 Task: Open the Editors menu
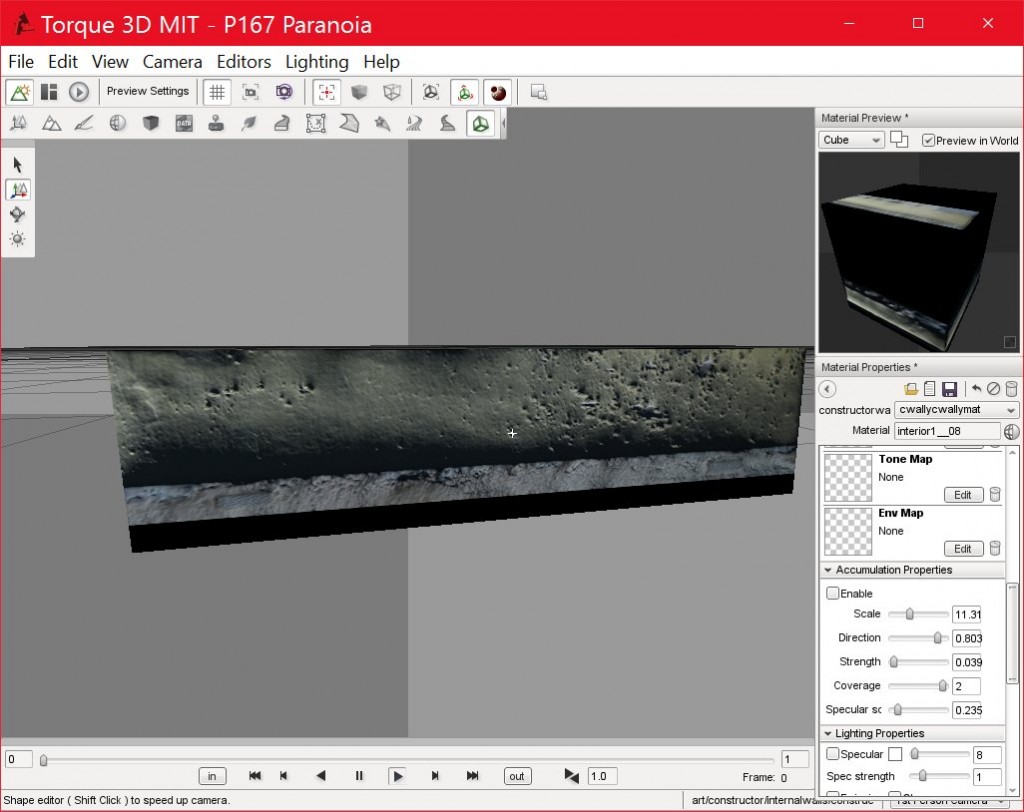point(244,61)
